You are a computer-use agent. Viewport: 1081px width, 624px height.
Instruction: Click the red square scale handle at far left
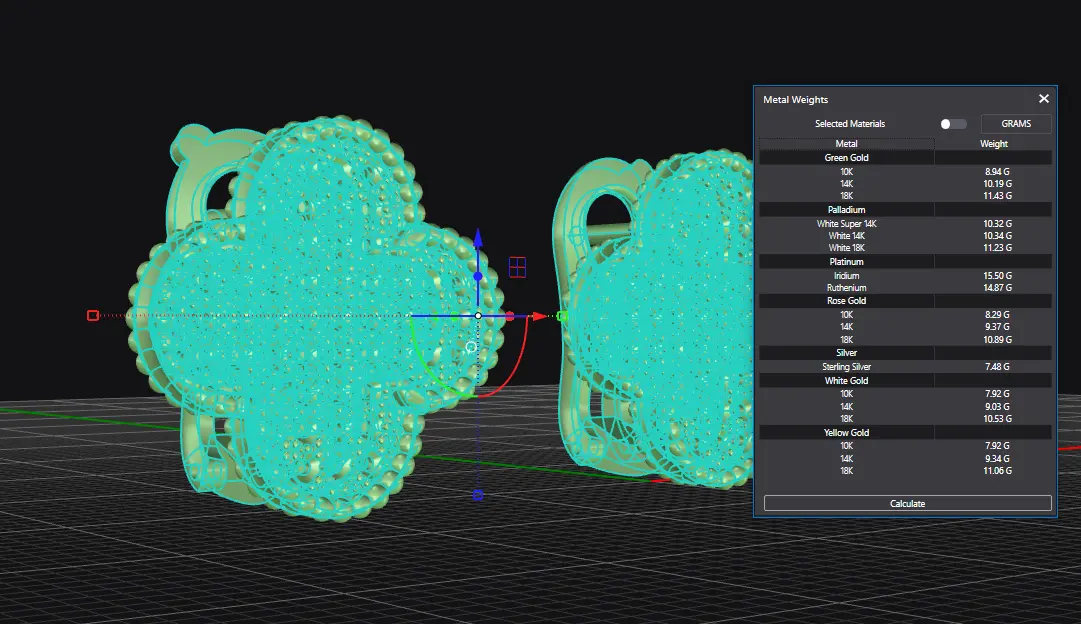(x=93, y=316)
